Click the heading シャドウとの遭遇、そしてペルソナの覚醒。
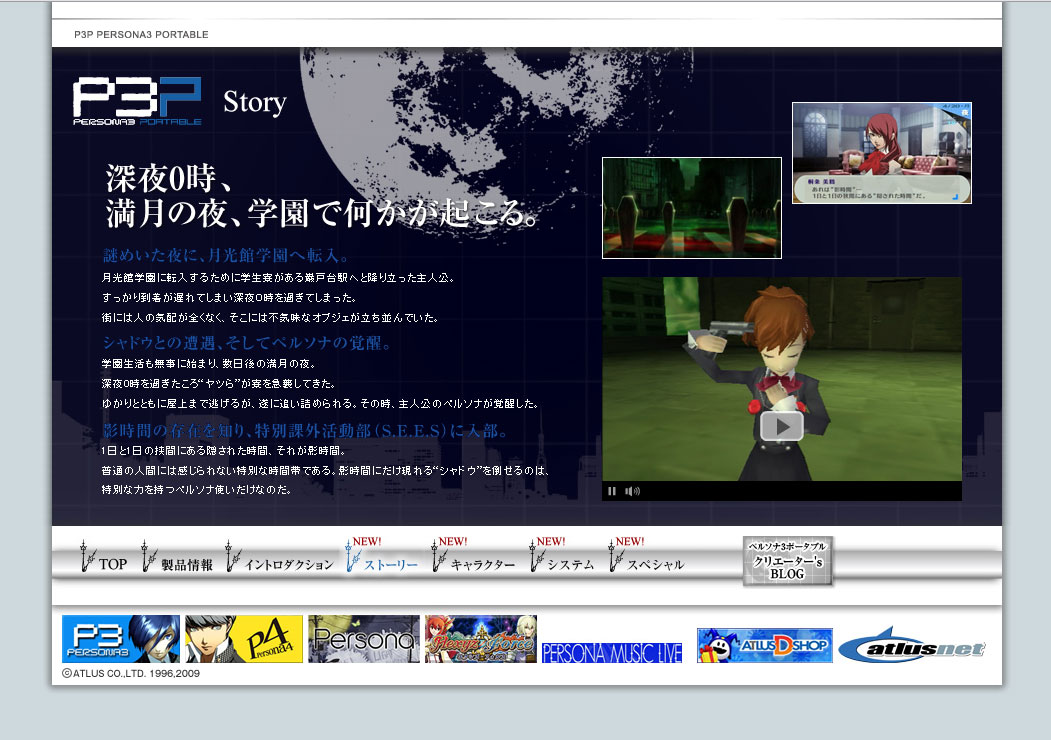 247,343
